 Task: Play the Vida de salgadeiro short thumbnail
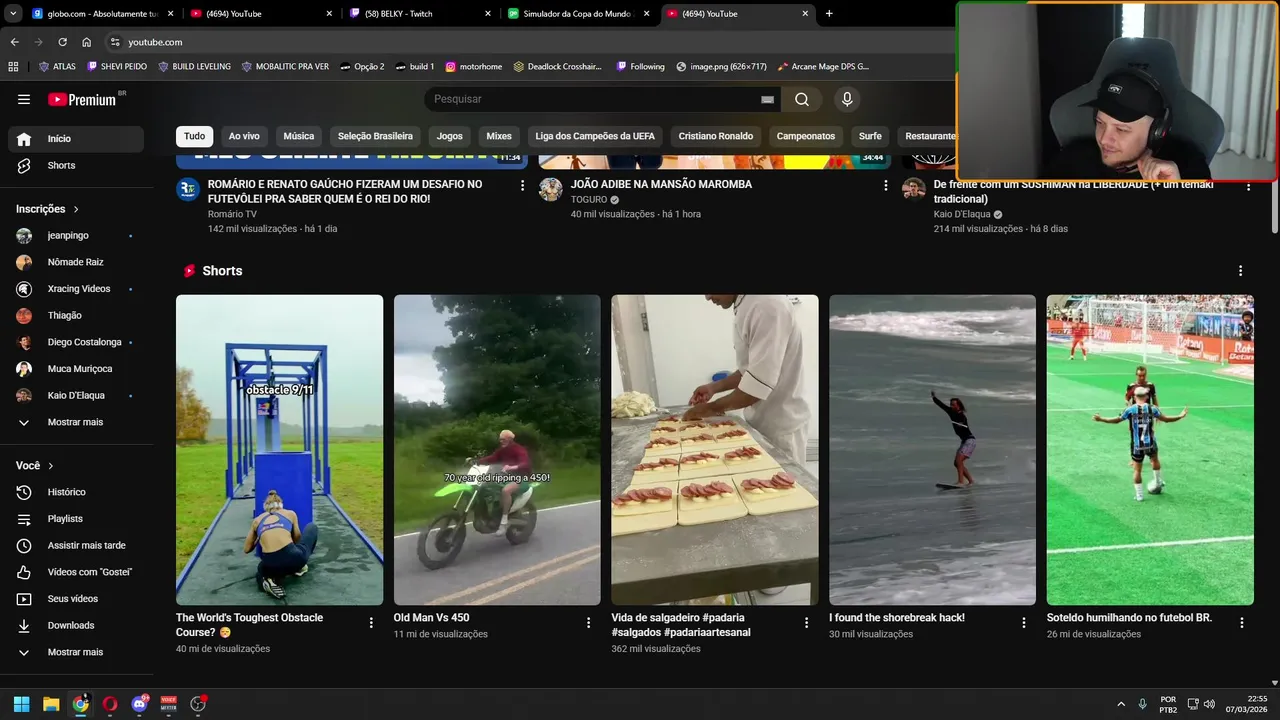[x=715, y=450]
